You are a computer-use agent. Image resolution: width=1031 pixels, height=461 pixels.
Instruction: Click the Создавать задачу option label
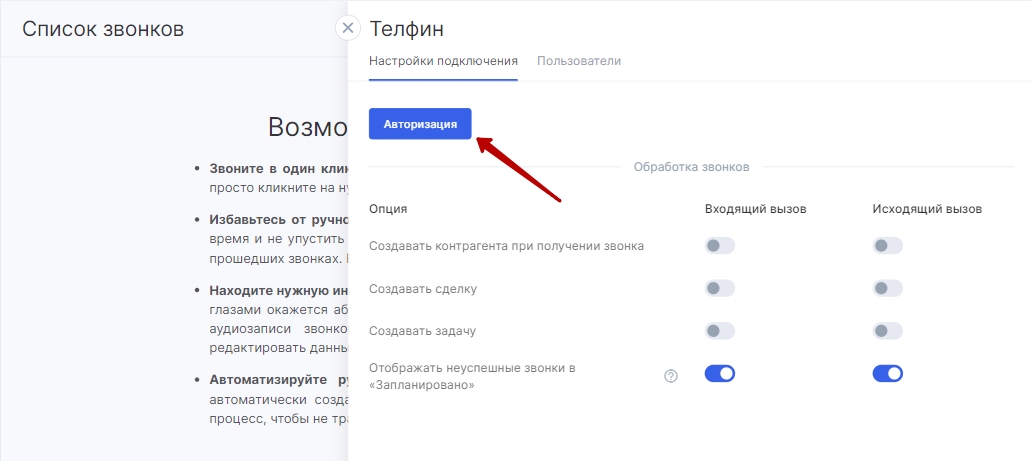click(x=422, y=330)
